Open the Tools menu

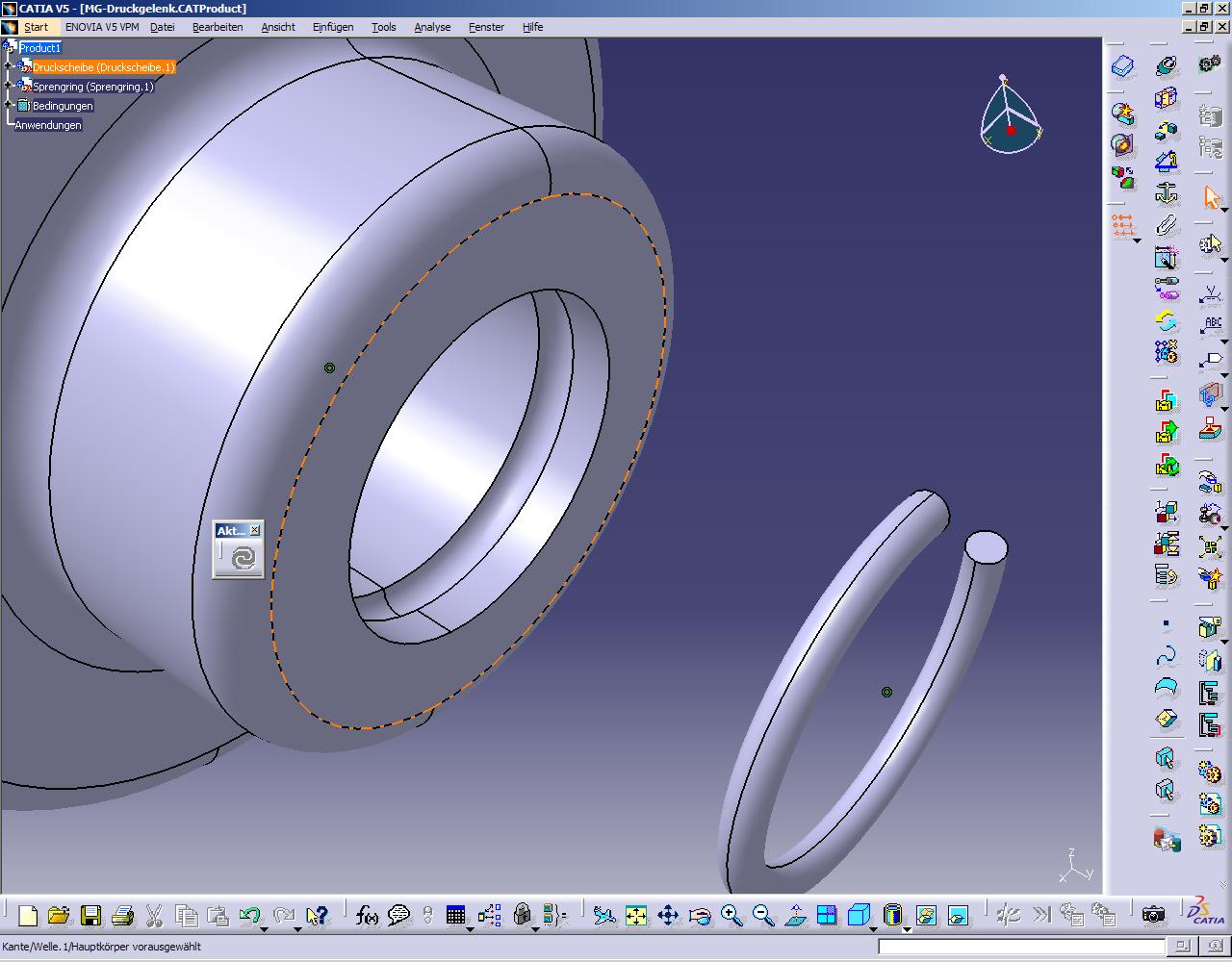click(x=383, y=27)
